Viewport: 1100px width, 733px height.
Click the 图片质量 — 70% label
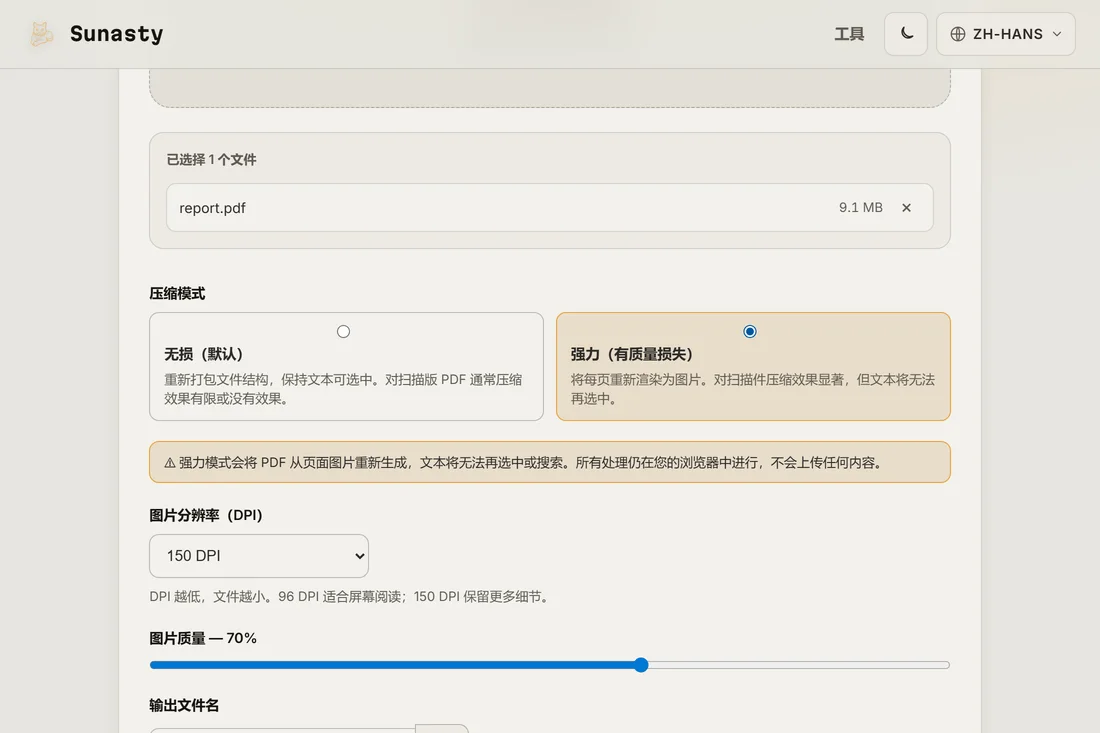pos(203,638)
